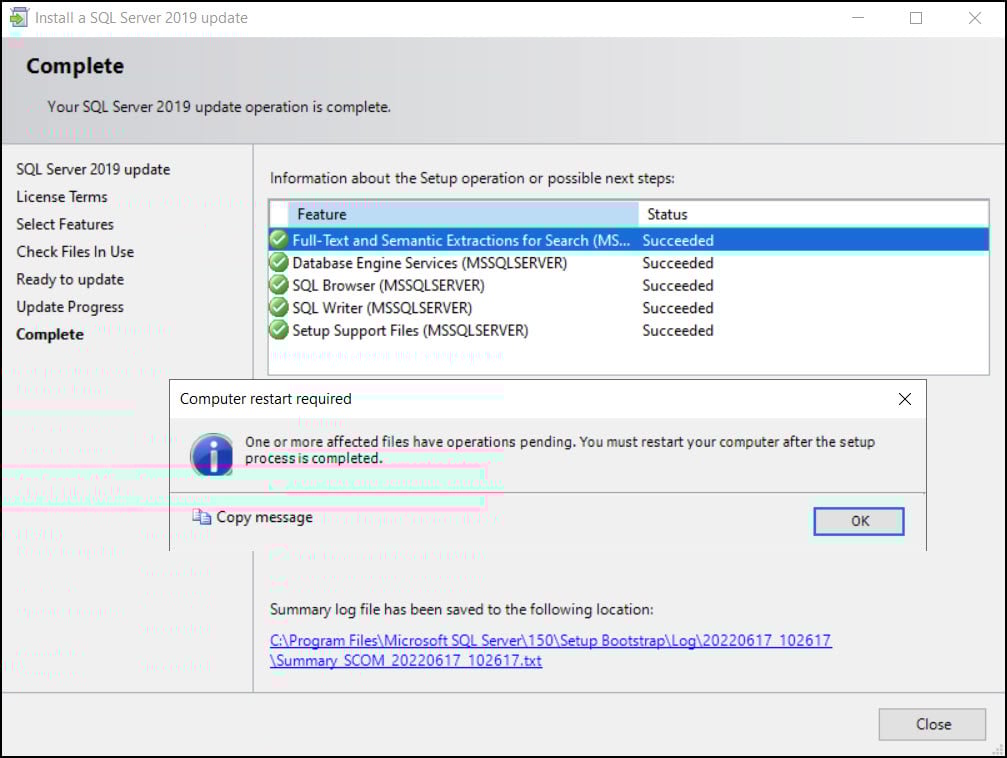Click the green check icon beside Database Engine Services
Viewport: 1007px width, 758px height.
(x=279, y=262)
